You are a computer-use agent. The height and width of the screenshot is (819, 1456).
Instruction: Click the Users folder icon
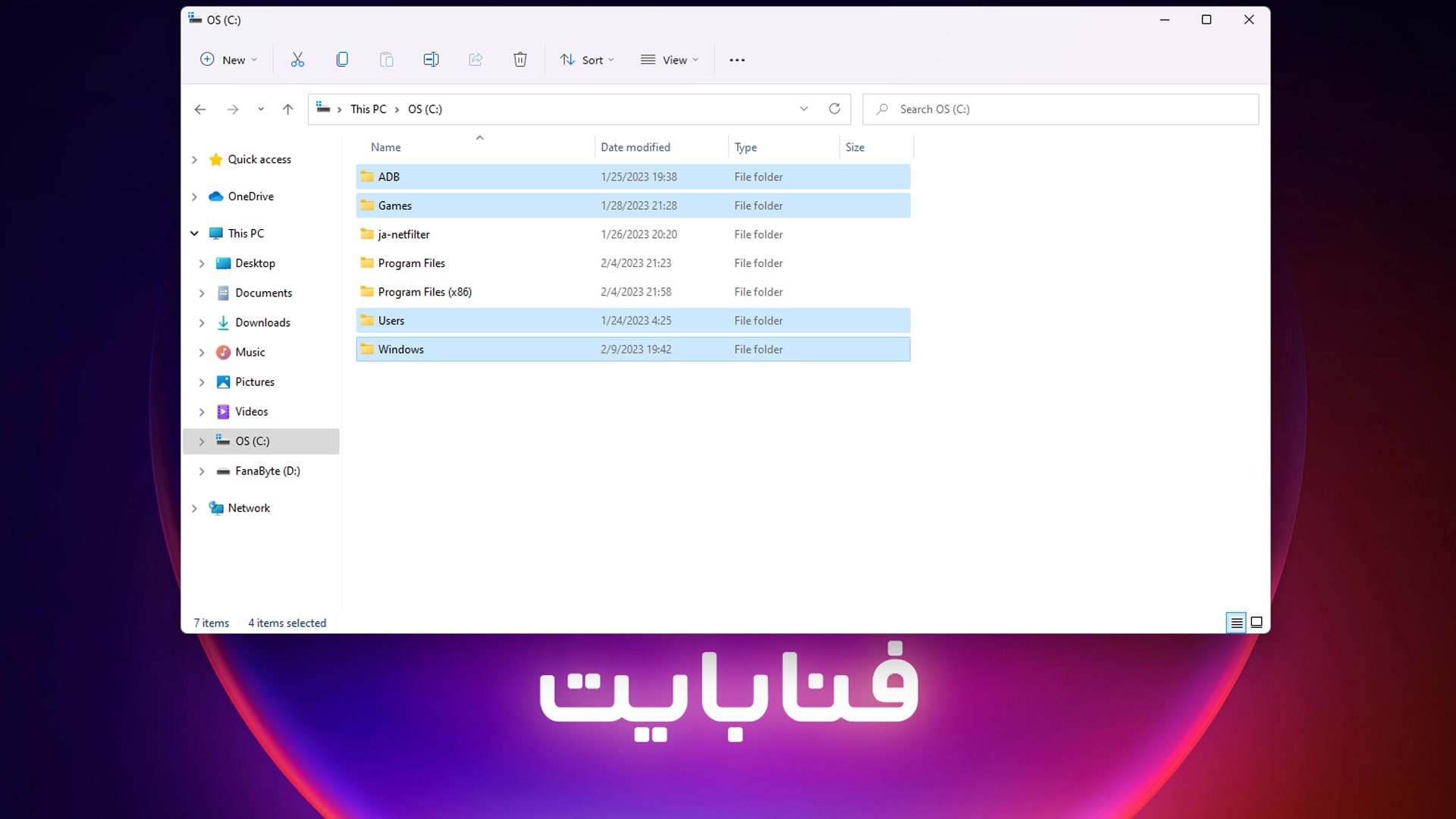tap(367, 320)
